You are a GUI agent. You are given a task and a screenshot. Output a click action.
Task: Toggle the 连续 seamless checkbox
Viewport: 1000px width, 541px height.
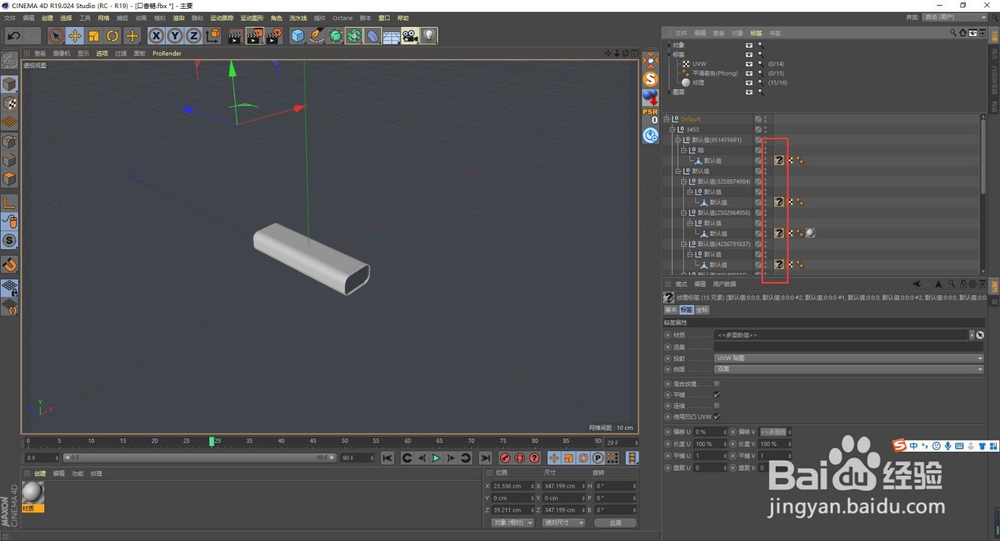[x=717, y=405]
